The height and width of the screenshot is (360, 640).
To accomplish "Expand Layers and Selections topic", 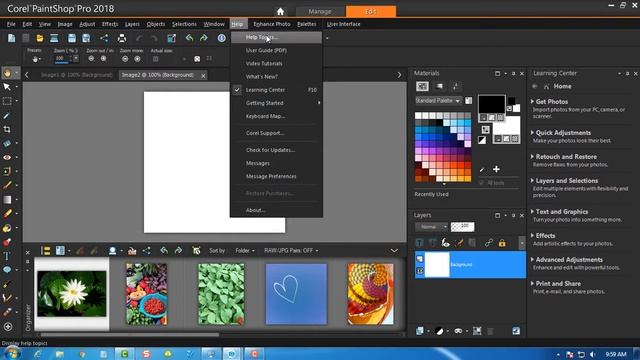I will [x=567, y=180].
